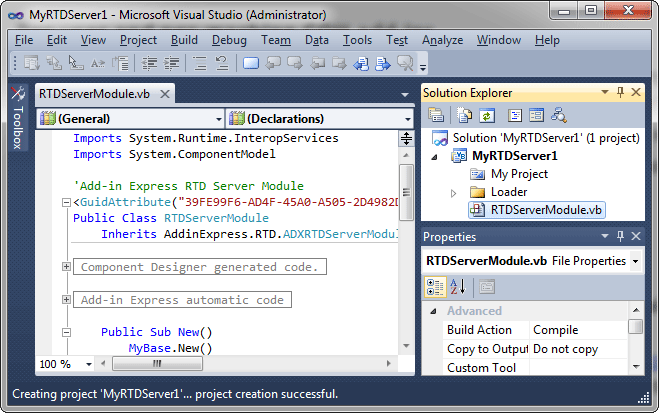Open toolbar options overflow dropdown
659x413 pixels.
click(x=423, y=66)
